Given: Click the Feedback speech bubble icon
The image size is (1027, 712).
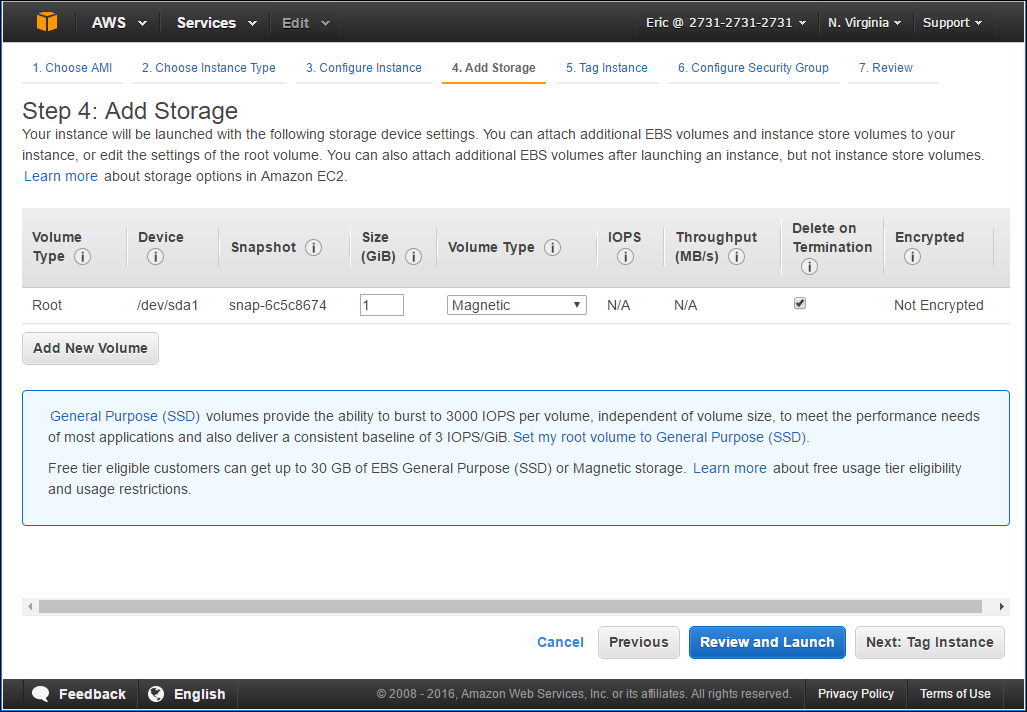Looking at the screenshot, I should (x=41, y=694).
